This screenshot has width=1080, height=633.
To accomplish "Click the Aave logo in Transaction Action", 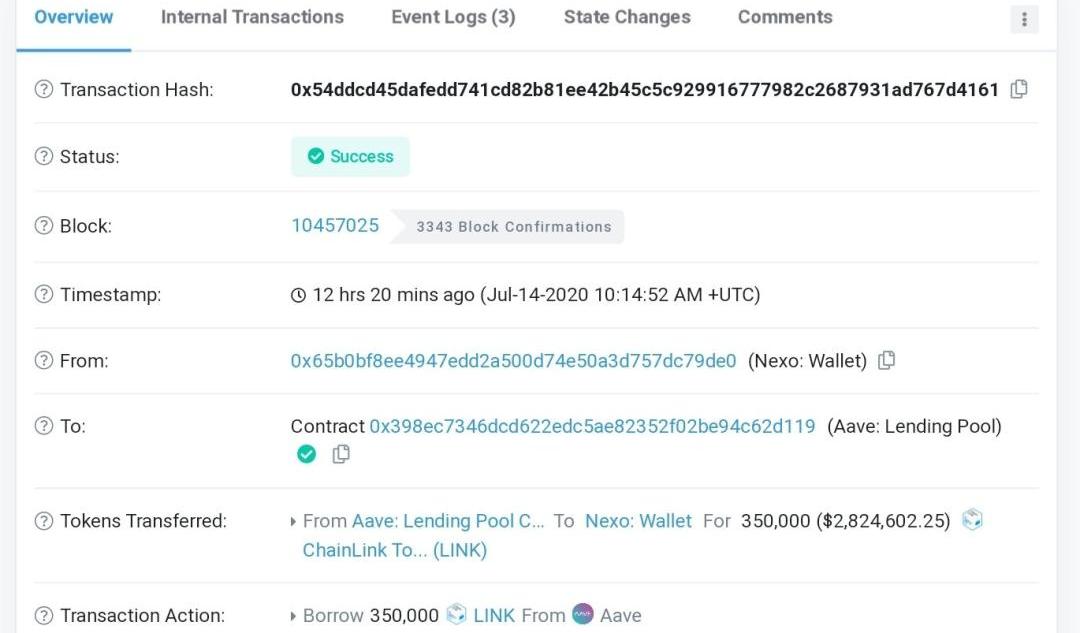I will (x=583, y=614).
